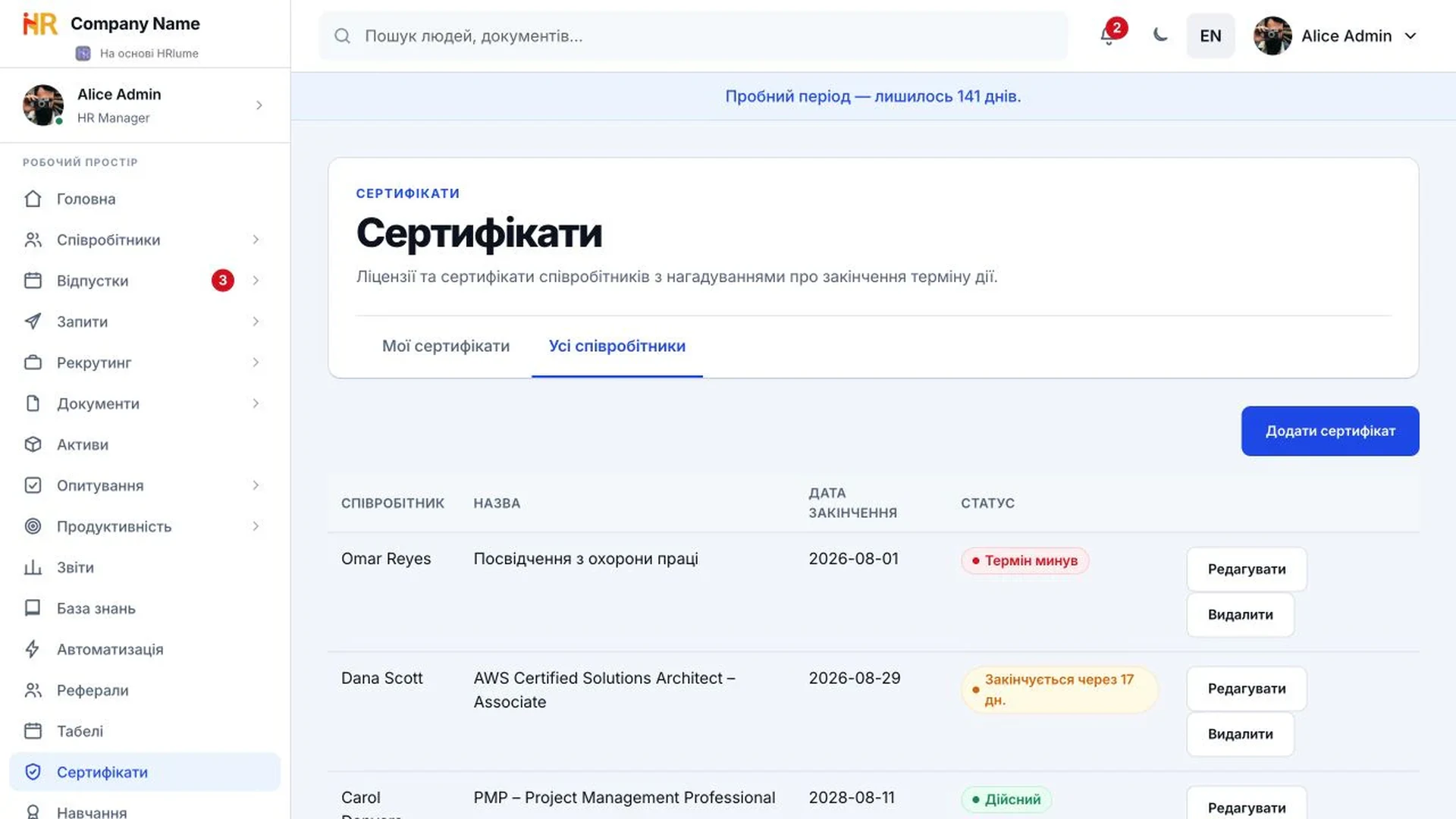Click the Статус column header
Image resolution: width=1456 pixels, height=819 pixels.
pyautogui.click(x=987, y=503)
